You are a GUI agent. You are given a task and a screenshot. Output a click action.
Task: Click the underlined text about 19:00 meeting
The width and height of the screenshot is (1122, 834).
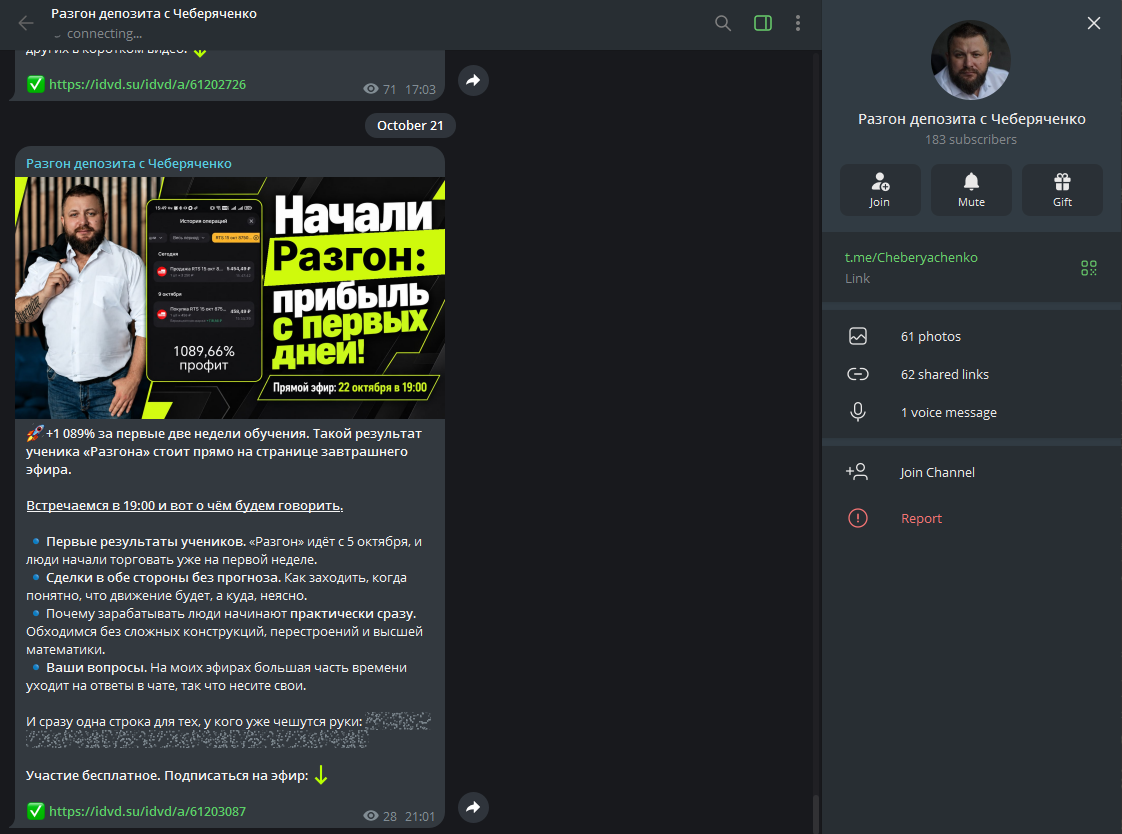pos(185,506)
